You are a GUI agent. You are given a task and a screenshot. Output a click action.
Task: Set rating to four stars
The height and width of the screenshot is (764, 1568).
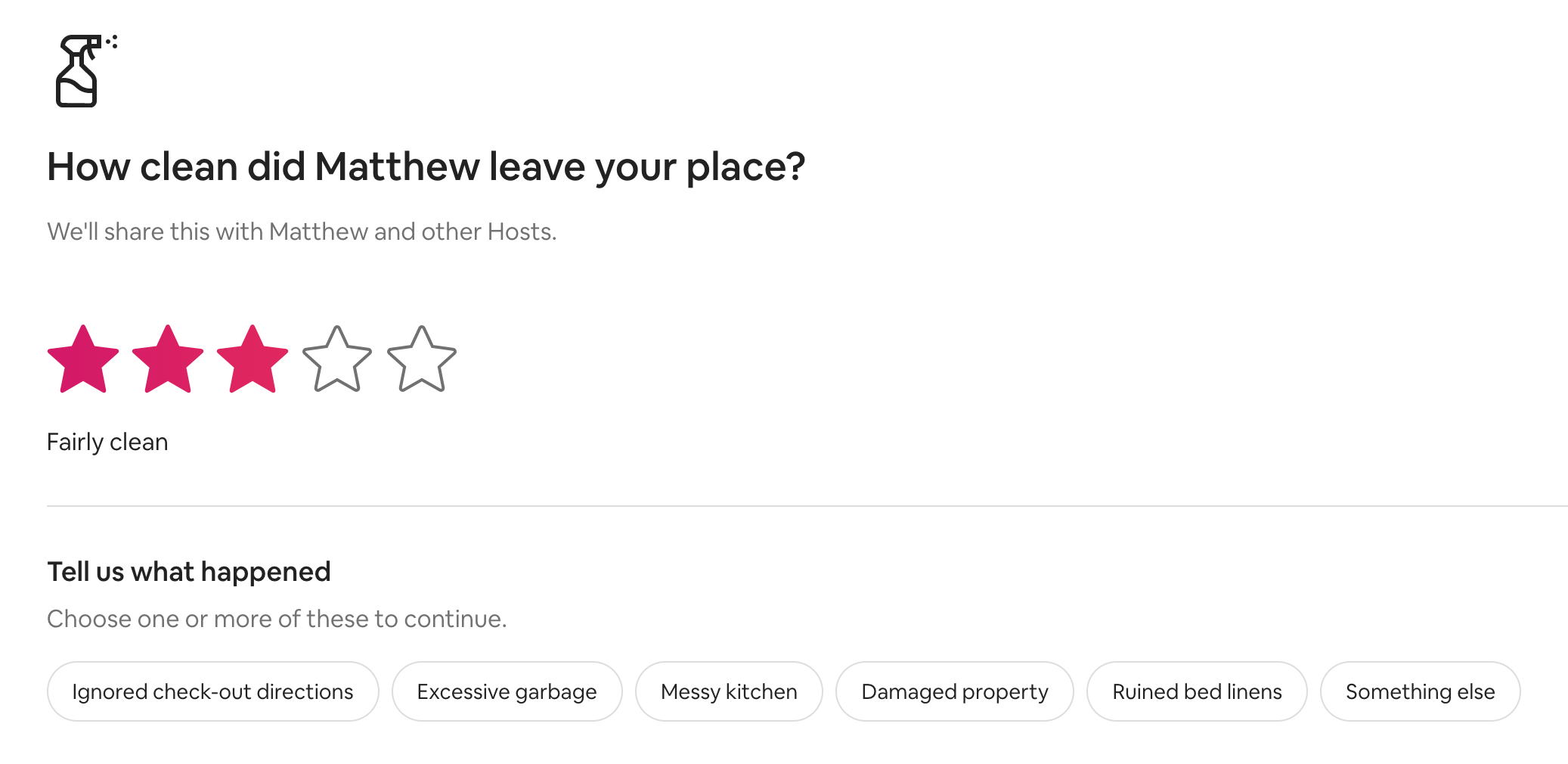pyautogui.click(x=337, y=360)
